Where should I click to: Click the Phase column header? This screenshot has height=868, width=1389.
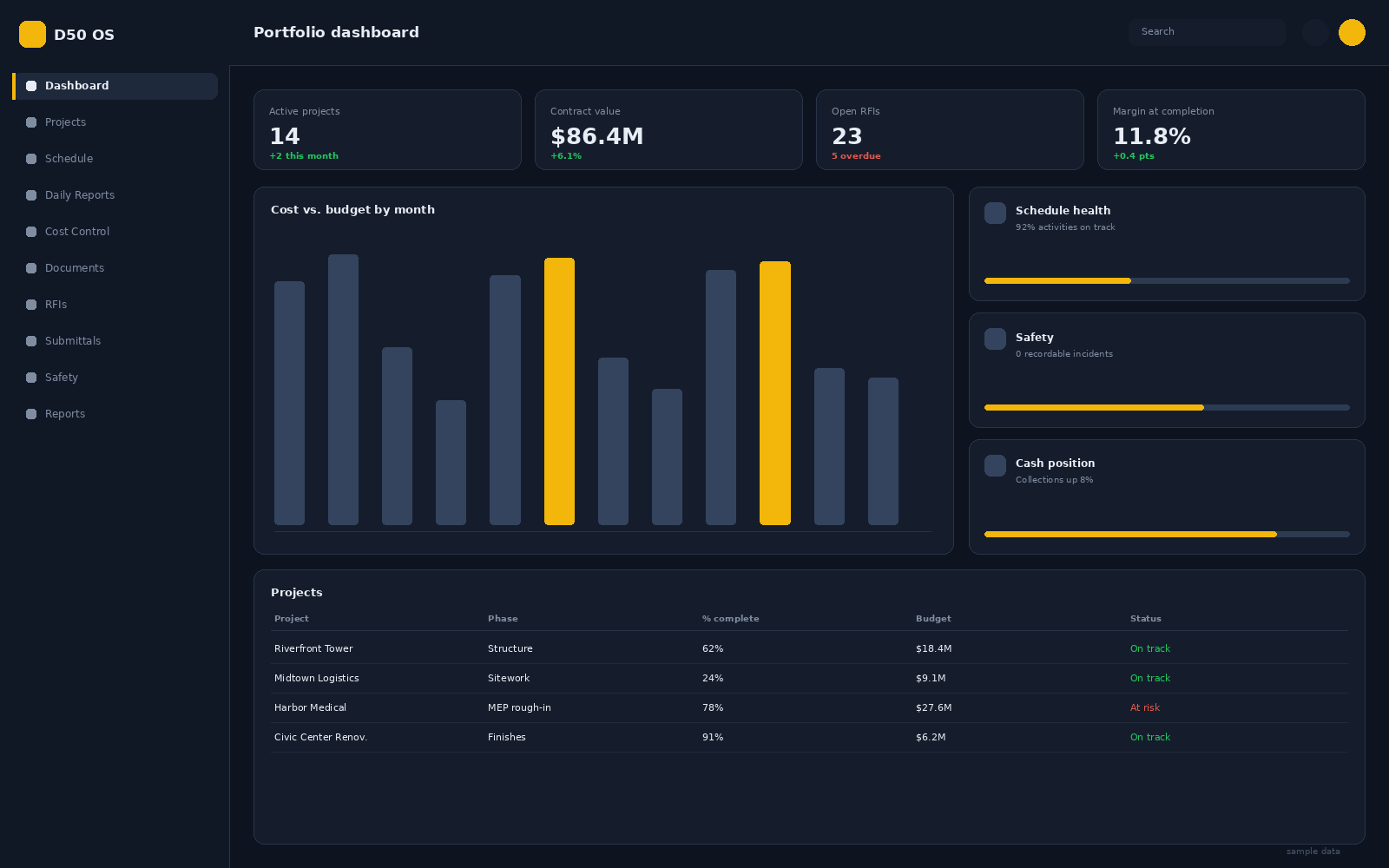(x=503, y=619)
